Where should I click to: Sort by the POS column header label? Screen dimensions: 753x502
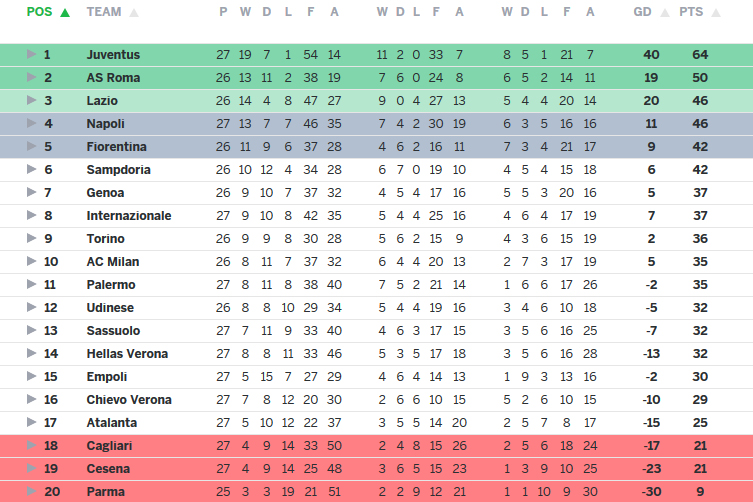pos(40,13)
